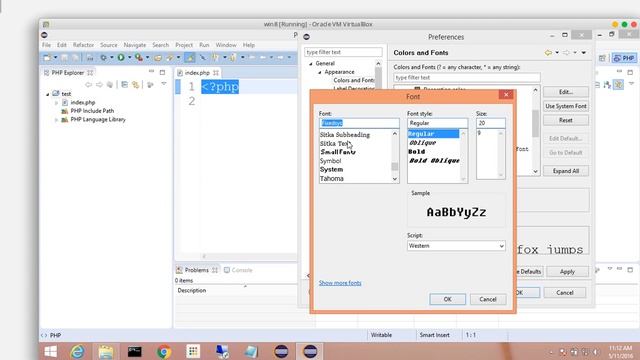Select Colors and Fonts tree item
The height and width of the screenshot is (360, 640).
click(353, 80)
